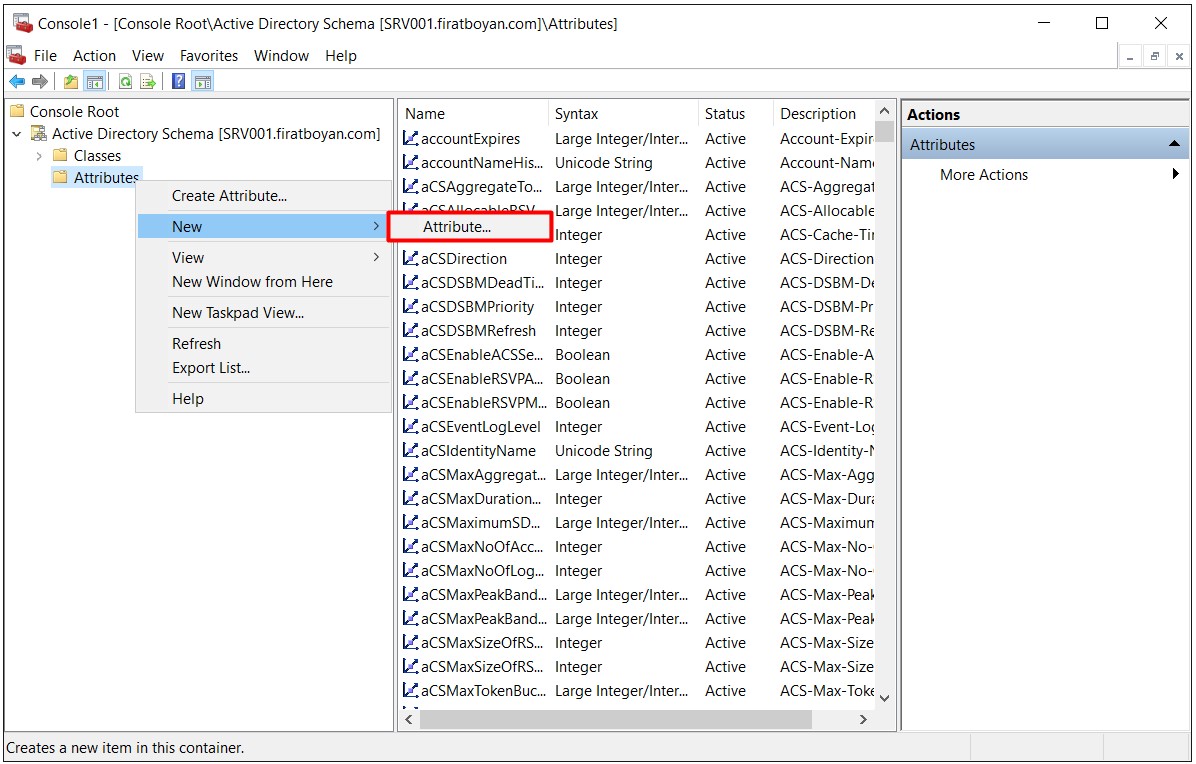Click the aCSMaxDuration... attribute icon

(x=410, y=499)
